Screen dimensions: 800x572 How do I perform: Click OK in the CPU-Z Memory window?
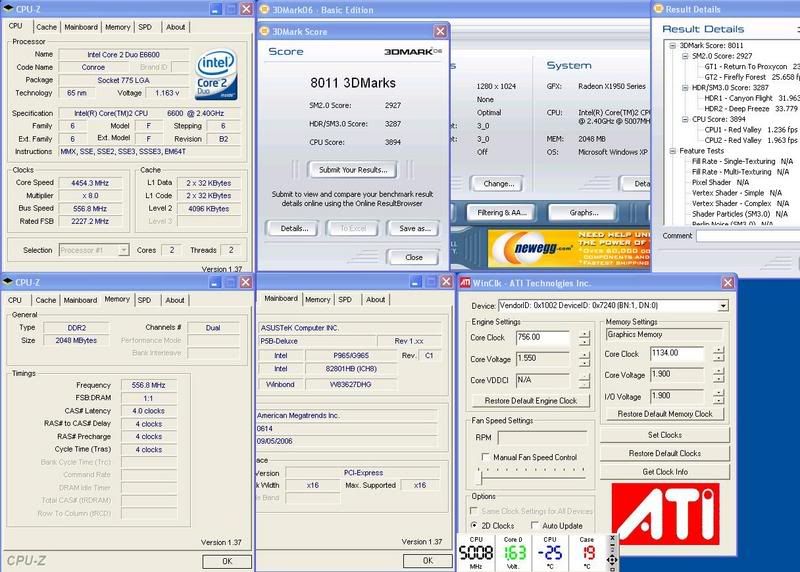click(x=227, y=561)
